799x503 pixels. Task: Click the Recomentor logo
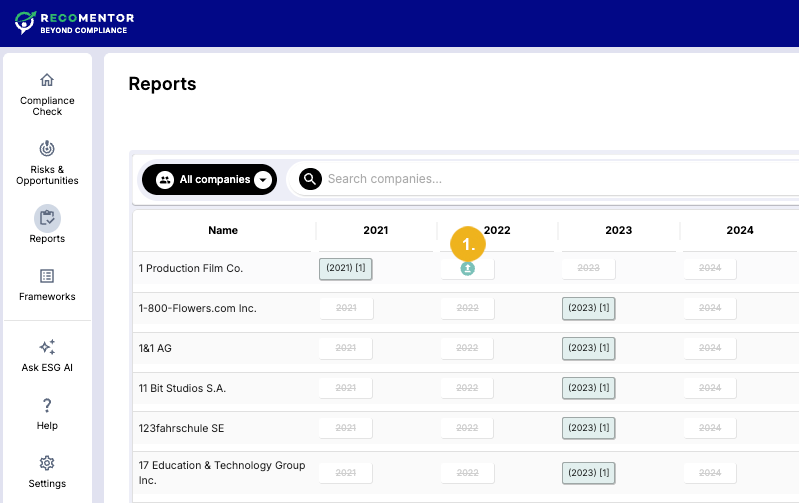[x=74, y=23]
